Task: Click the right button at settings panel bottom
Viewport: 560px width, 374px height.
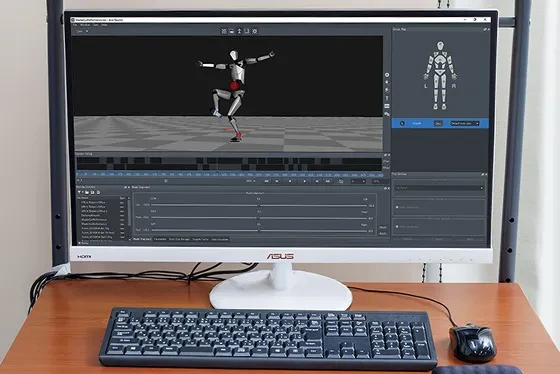Action: pos(470,239)
